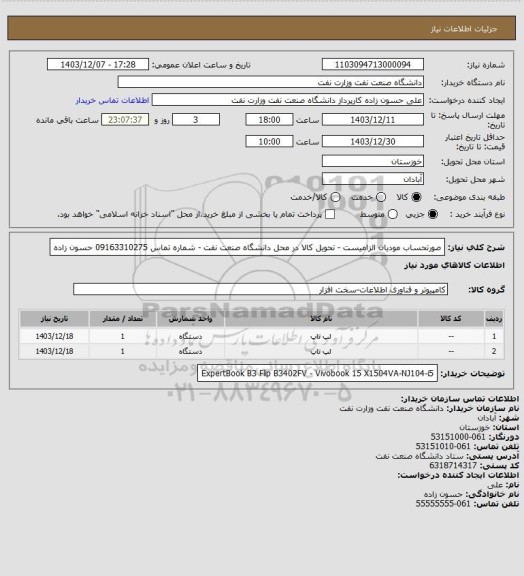Click the اطلاعات کالاهای مورد نیاز section heading
524x576 pixels.
coord(454,265)
